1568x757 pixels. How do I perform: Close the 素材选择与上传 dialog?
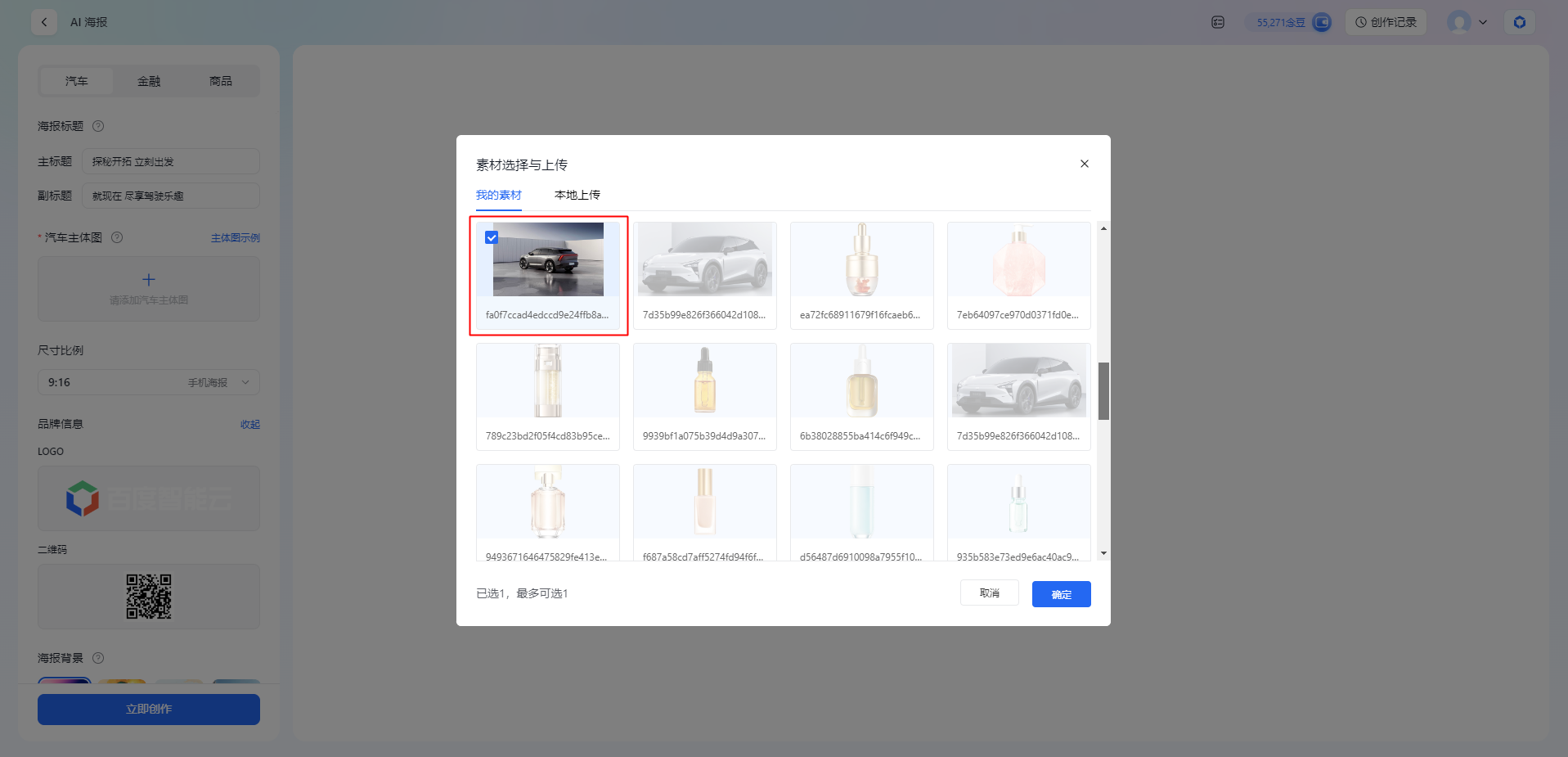(1084, 164)
